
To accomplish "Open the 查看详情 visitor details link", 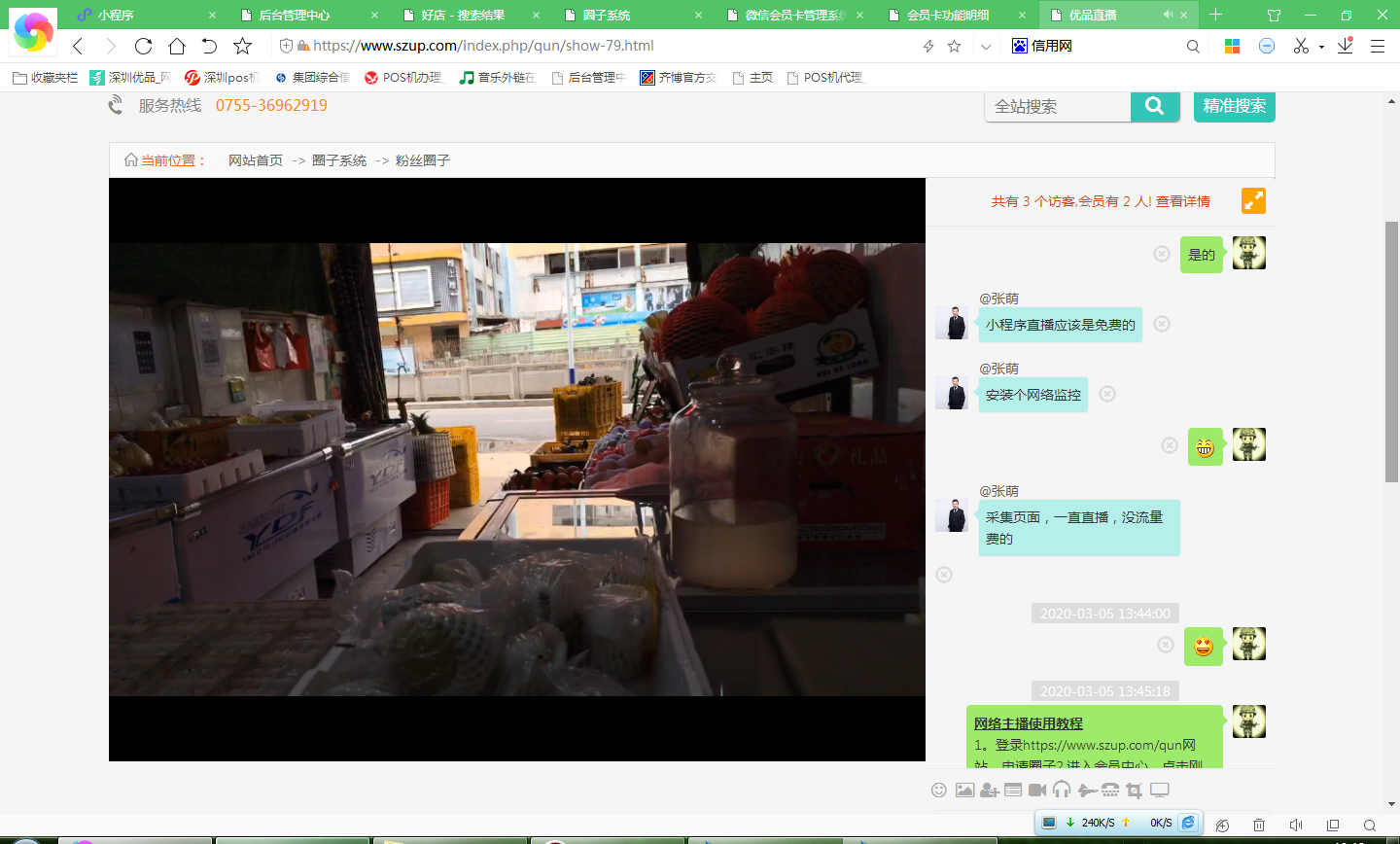I will (x=1183, y=201).
